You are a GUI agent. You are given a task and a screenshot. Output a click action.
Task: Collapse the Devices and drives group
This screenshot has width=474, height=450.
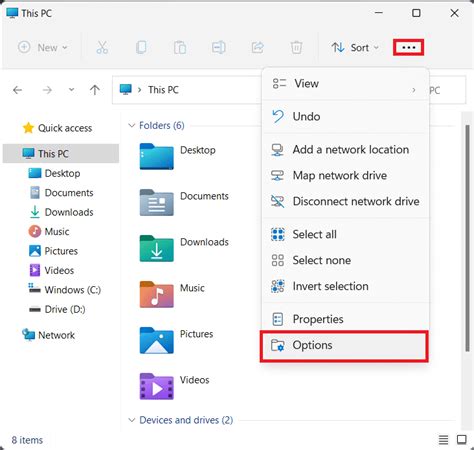[132, 420]
